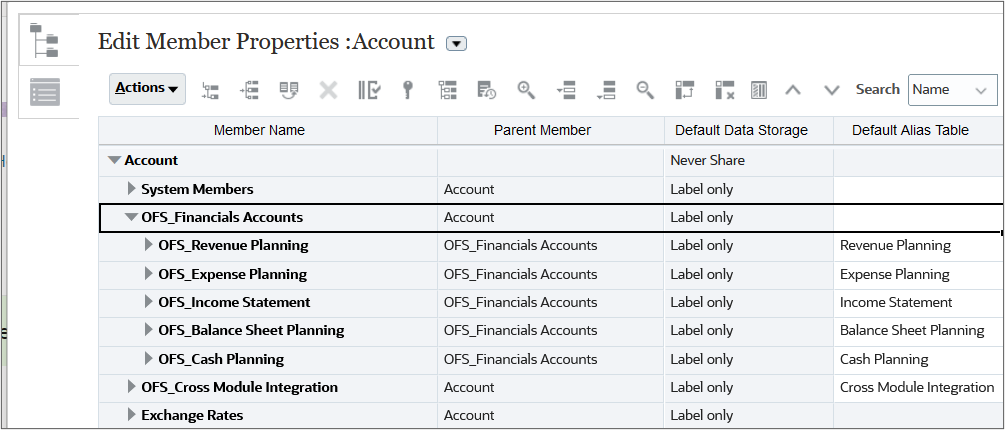Expand the OFS_Expense Planning node
This screenshot has height=430, width=1005.
(149, 274)
